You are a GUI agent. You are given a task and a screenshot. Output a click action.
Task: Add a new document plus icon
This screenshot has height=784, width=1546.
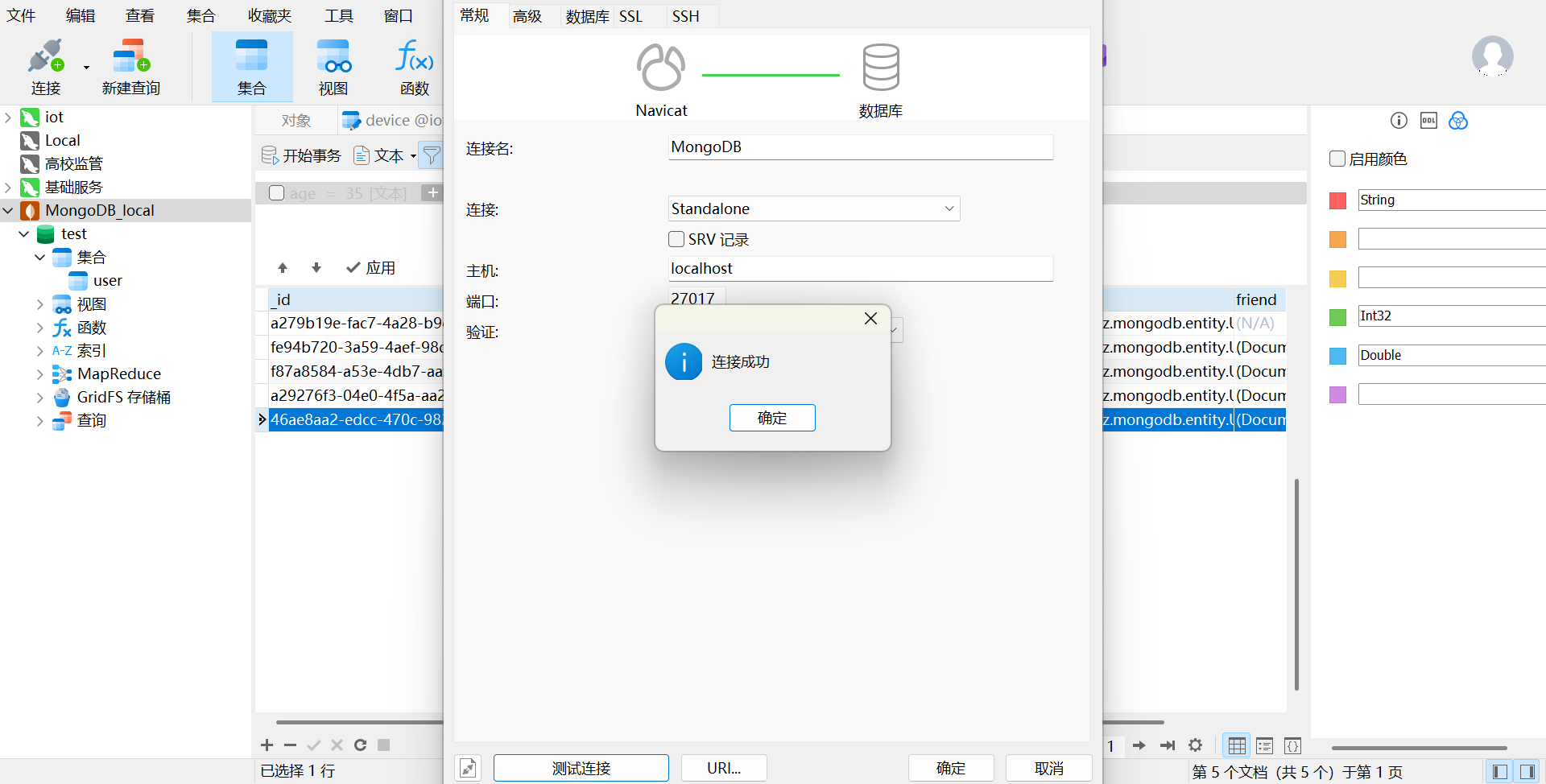coord(267,745)
